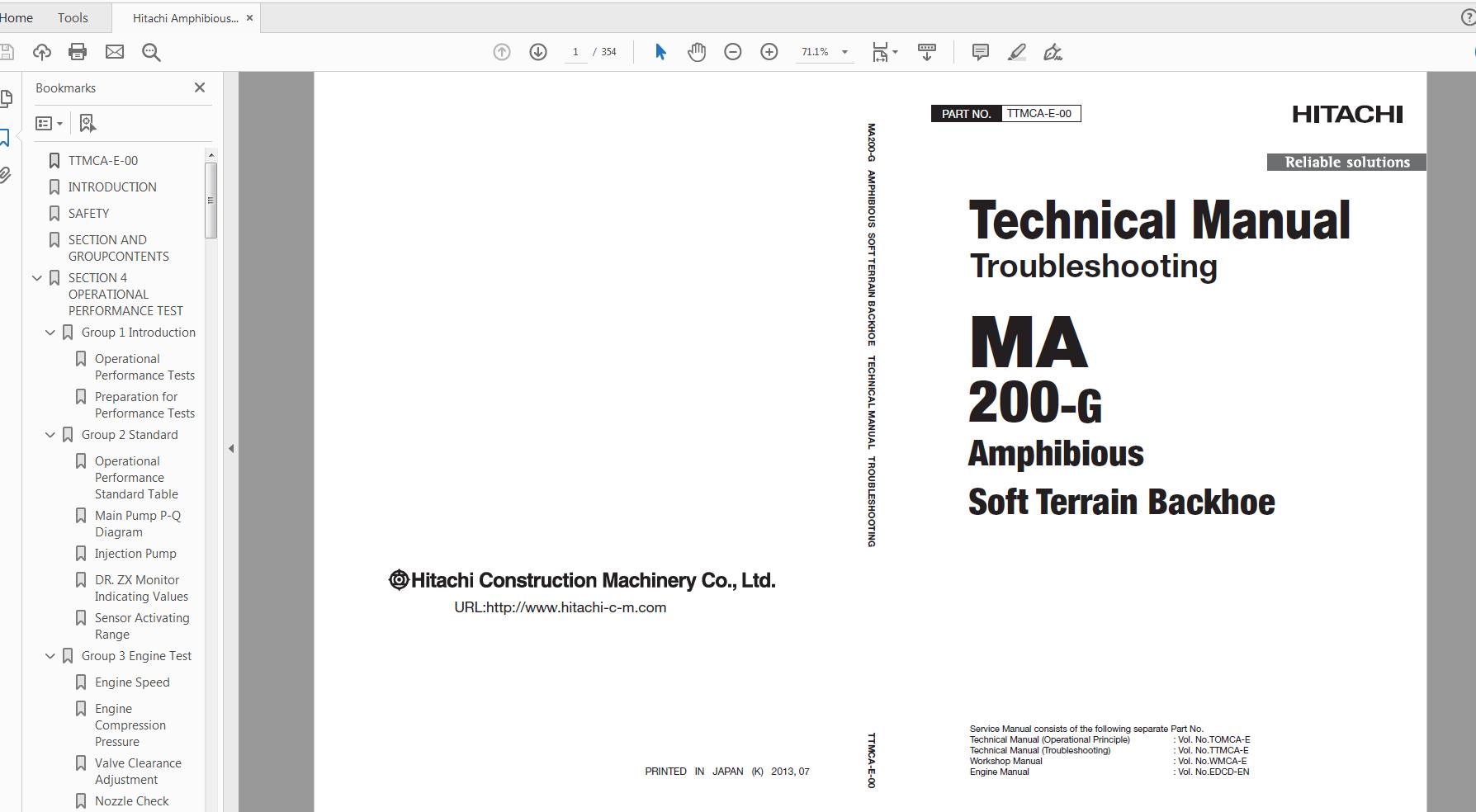Collapse Group 2 Standard bookmark
The height and width of the screenshot is (812, 1476).
click(50, 435)
